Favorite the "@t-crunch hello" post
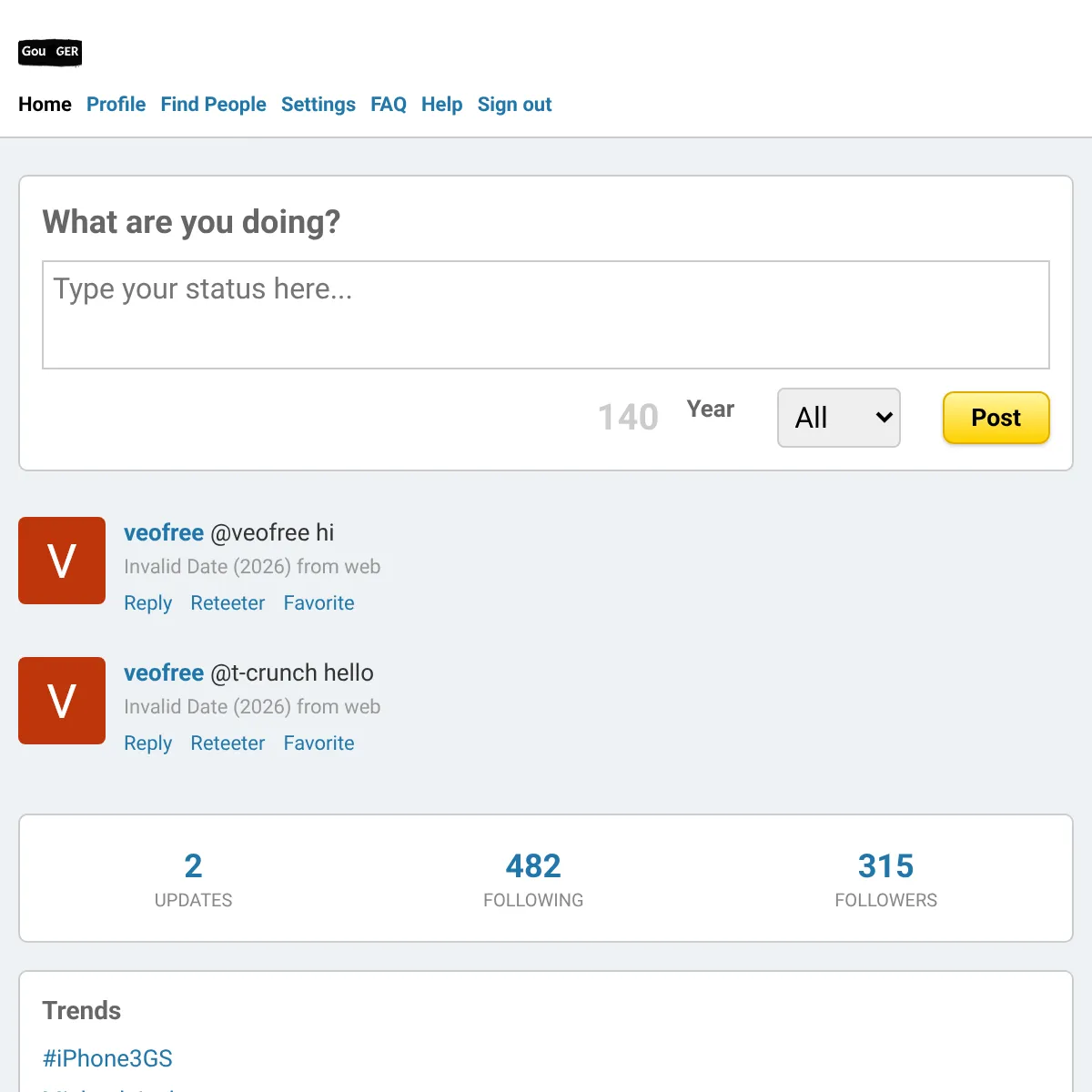Image resolution: width=1092 pixels, height=1092 pixels. [x=318, y=743]
